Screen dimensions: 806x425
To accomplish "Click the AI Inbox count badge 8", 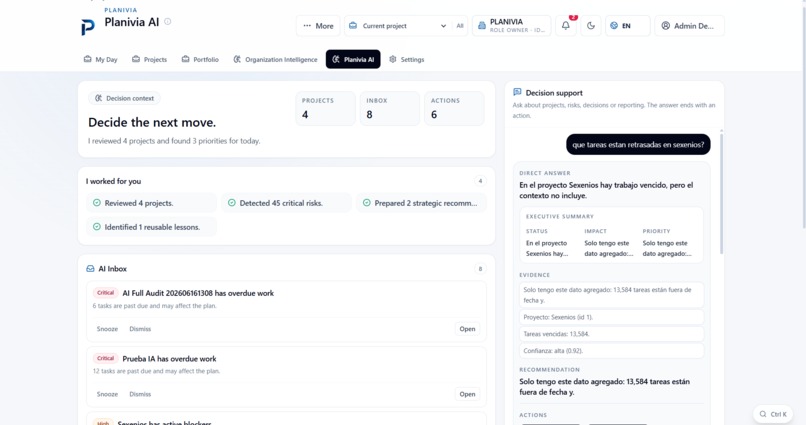I will point(480,269).
